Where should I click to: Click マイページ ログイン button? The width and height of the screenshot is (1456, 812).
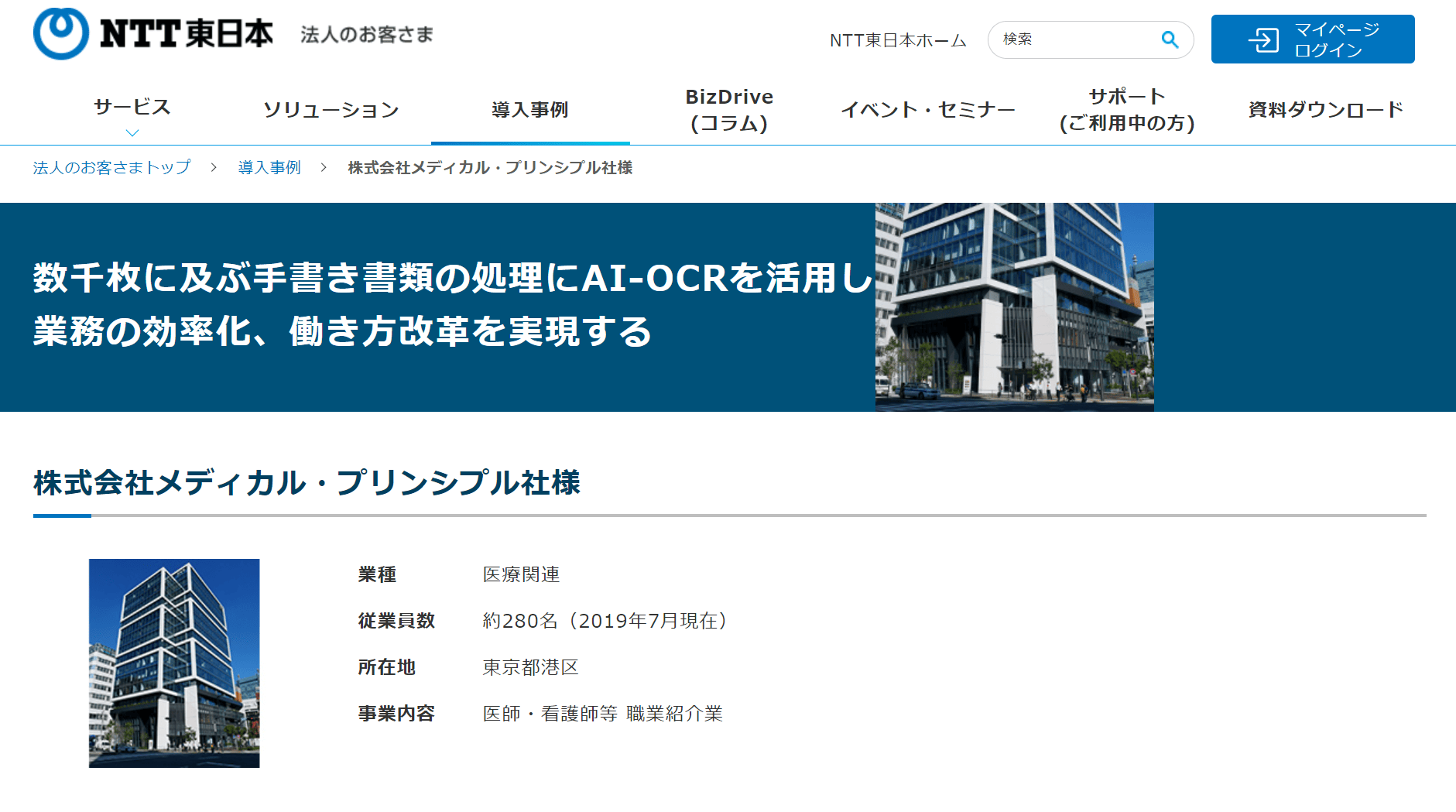1313,39
